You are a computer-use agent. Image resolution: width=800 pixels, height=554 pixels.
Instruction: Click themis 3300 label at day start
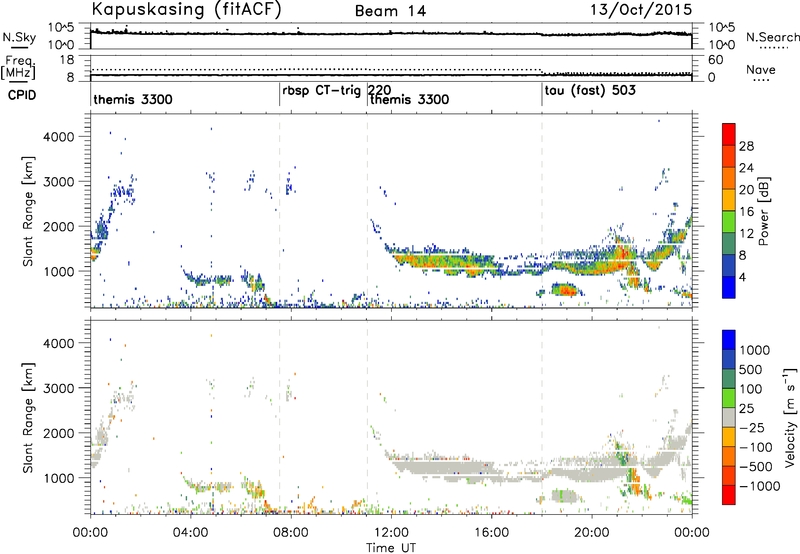click(x=133, y=99)
